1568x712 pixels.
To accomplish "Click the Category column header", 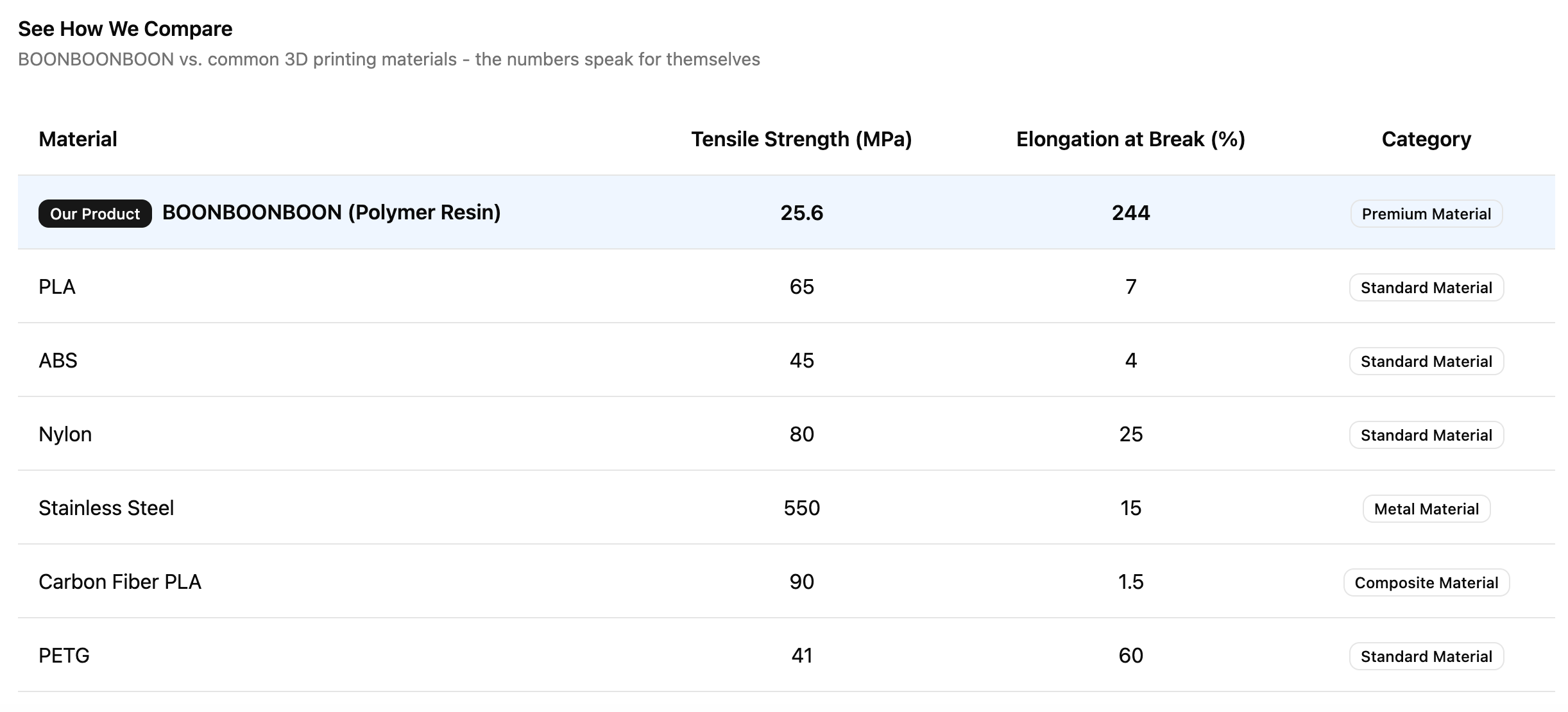I will (1426, 139).
